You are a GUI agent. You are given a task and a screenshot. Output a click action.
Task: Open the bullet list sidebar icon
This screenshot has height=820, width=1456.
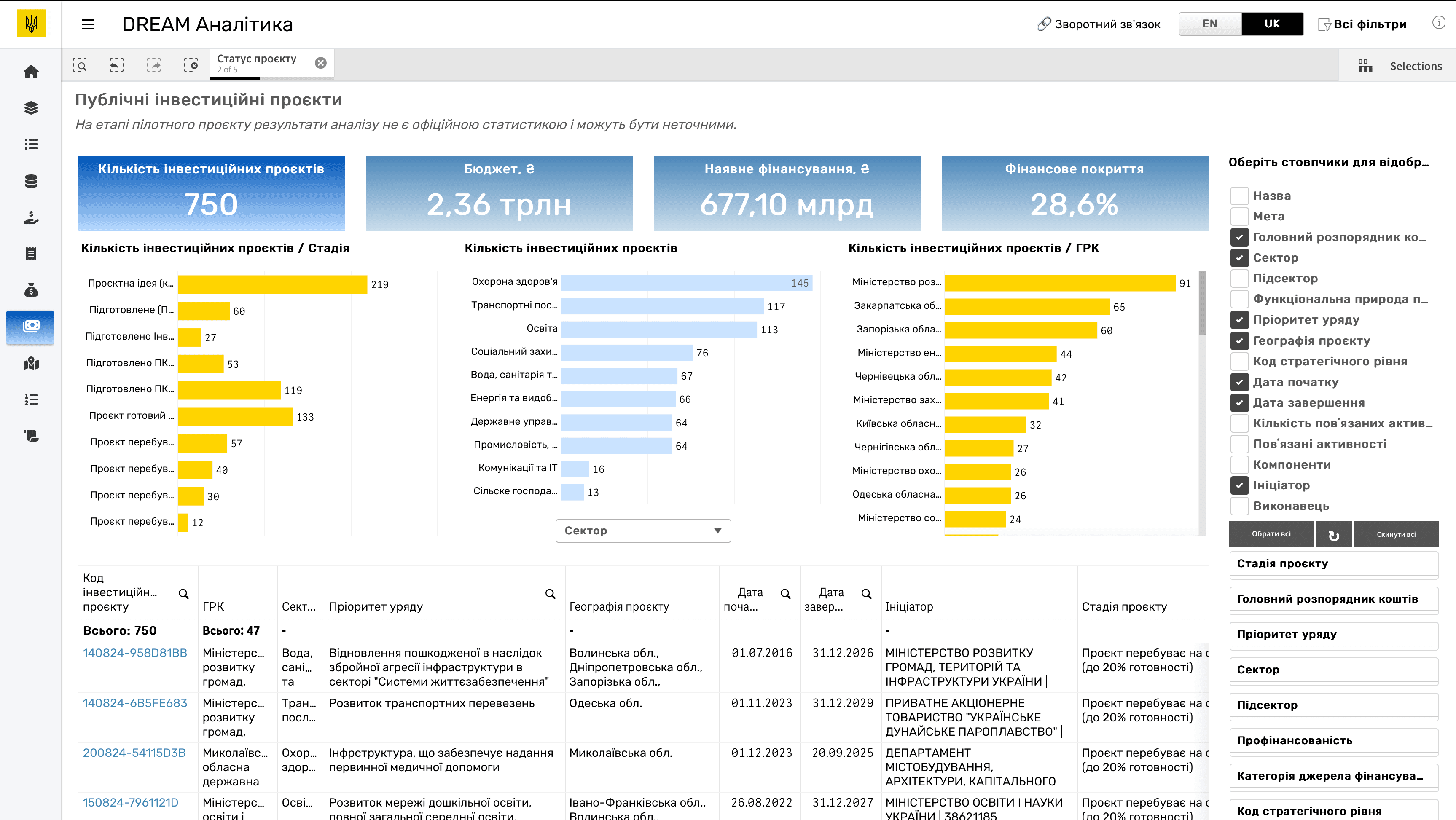[x=31, y=144]
